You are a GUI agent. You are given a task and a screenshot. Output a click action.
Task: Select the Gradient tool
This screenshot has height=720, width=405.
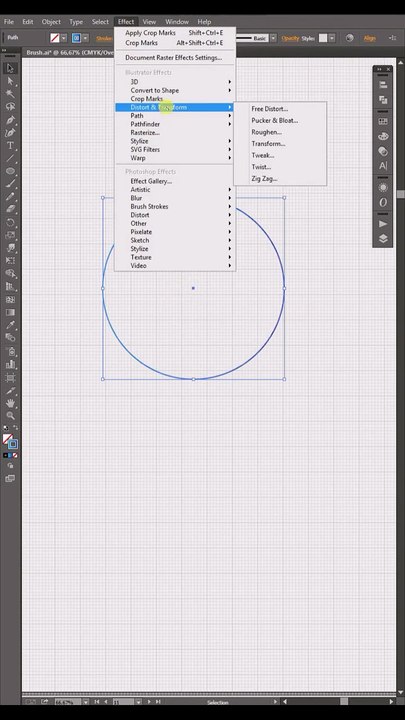pyautogui.click(x=10, y=312)
